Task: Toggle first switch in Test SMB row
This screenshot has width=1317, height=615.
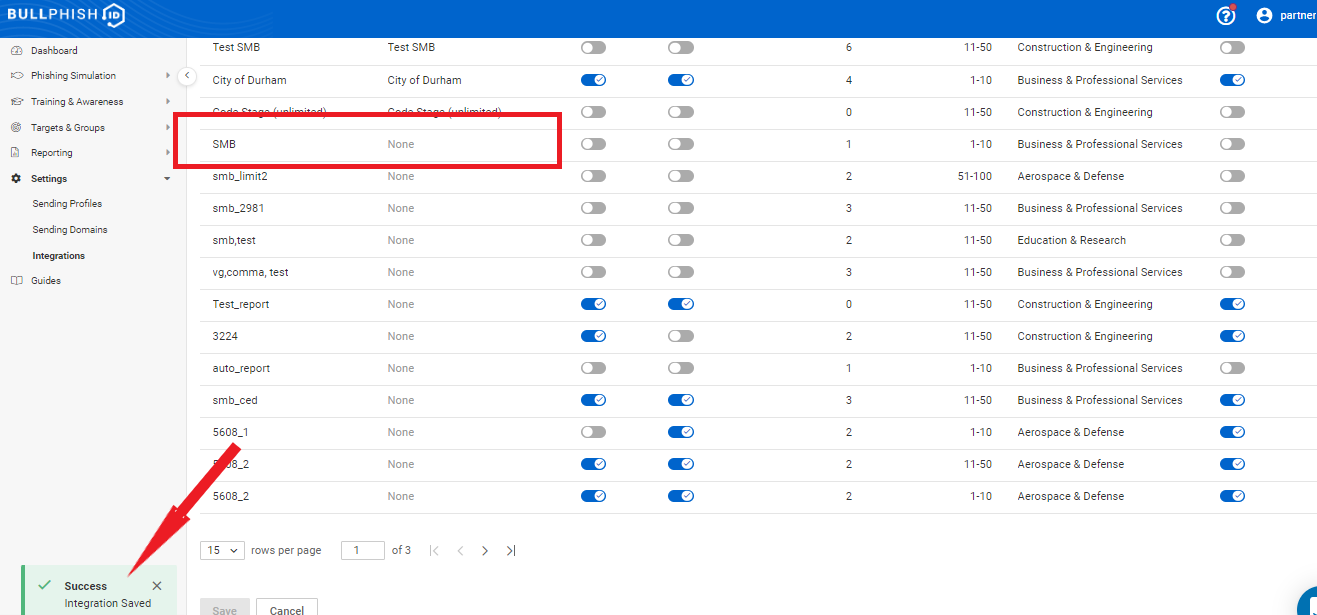Action: 593,47
